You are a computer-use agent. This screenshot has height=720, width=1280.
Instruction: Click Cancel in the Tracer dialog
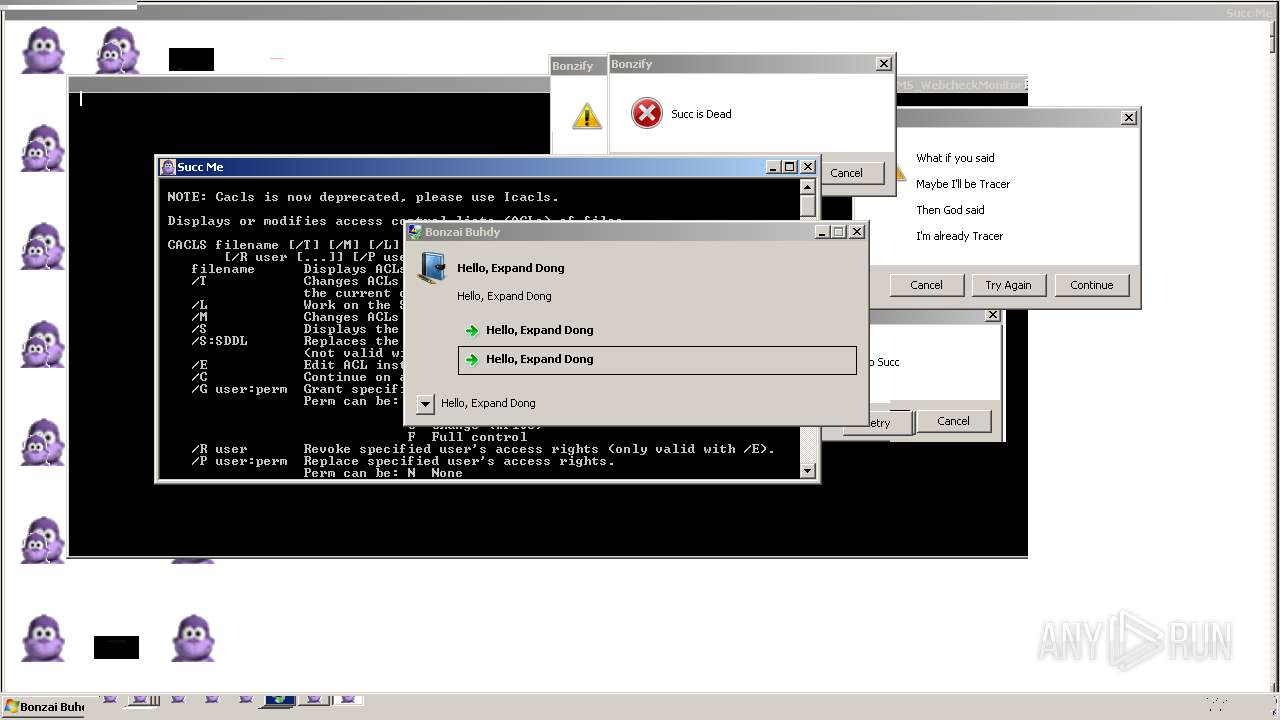[926, 285]
